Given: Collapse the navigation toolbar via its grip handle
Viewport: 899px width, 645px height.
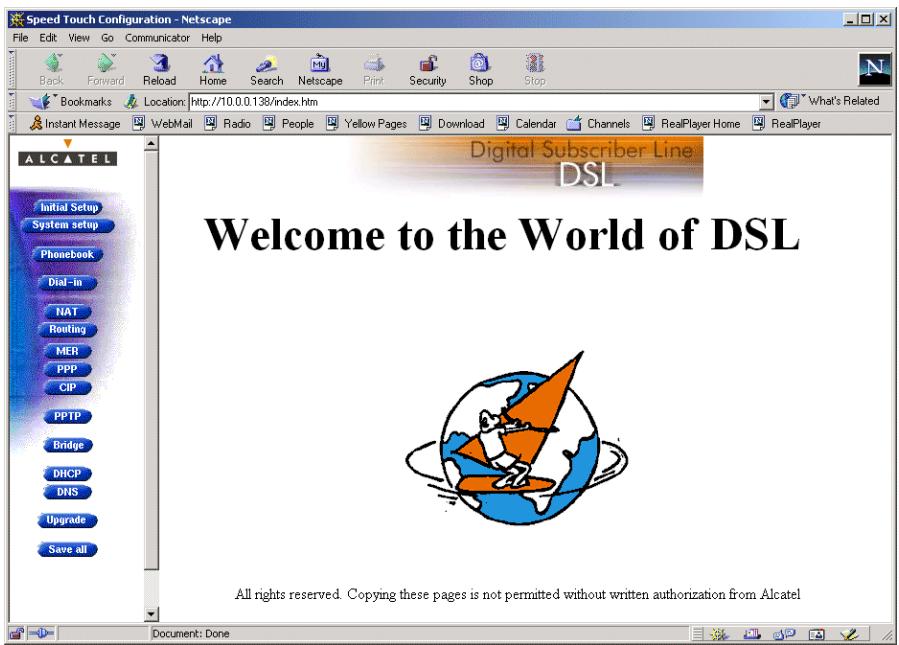Looking at the screenshot, I should tap(11, 69).
